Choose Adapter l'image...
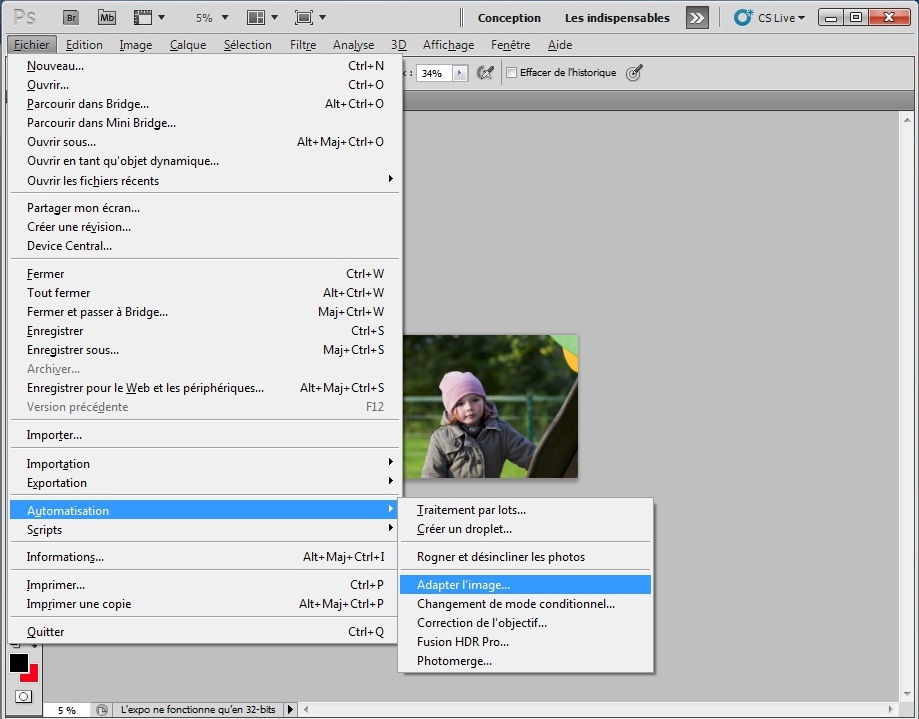The height and width of the screenshot is (719, 919). point(526,585)
